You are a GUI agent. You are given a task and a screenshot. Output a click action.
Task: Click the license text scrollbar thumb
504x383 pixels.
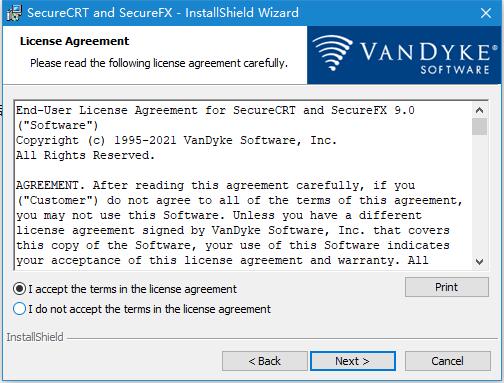point(479,127)
